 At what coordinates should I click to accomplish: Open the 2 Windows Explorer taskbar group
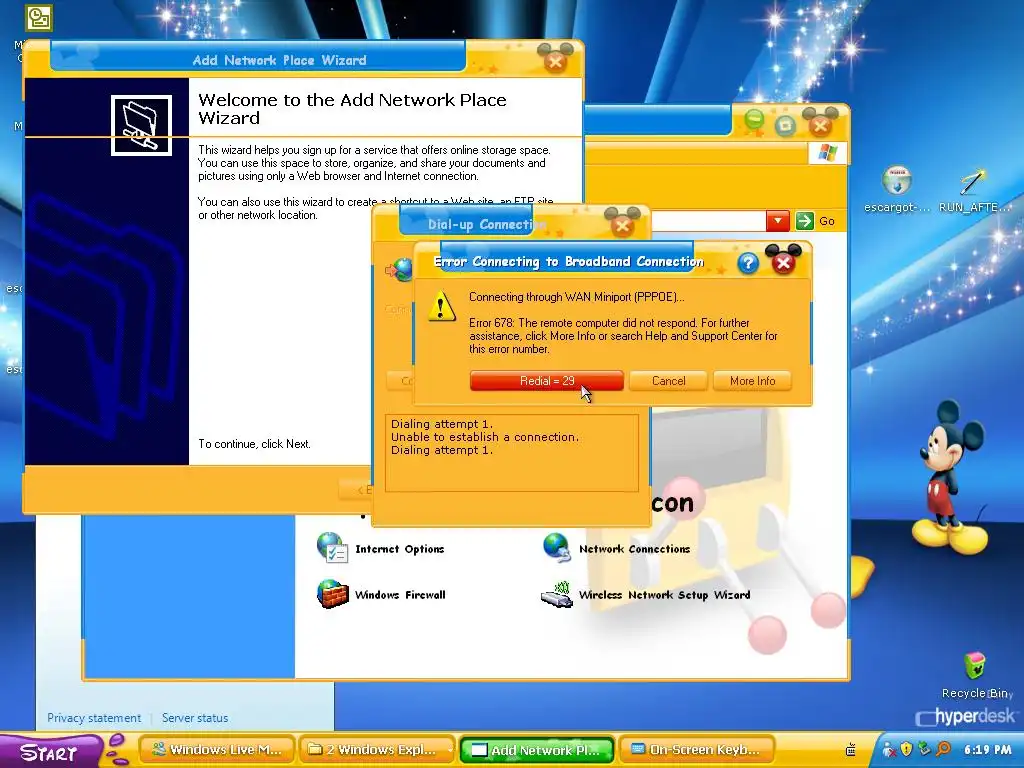[x=377, y=750]
